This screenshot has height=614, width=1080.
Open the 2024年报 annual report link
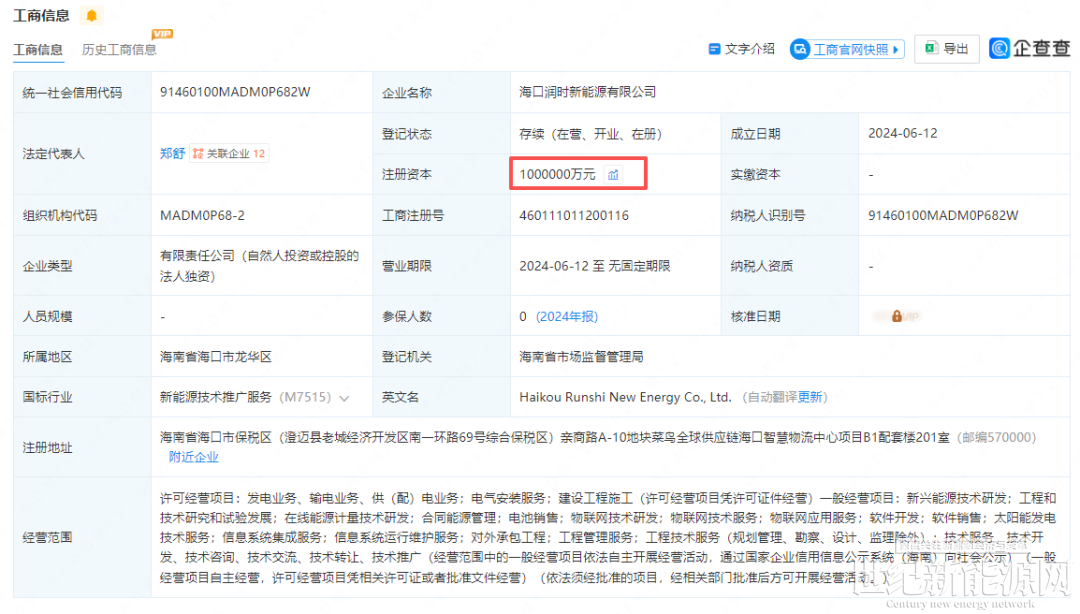(x=567, y=316)
